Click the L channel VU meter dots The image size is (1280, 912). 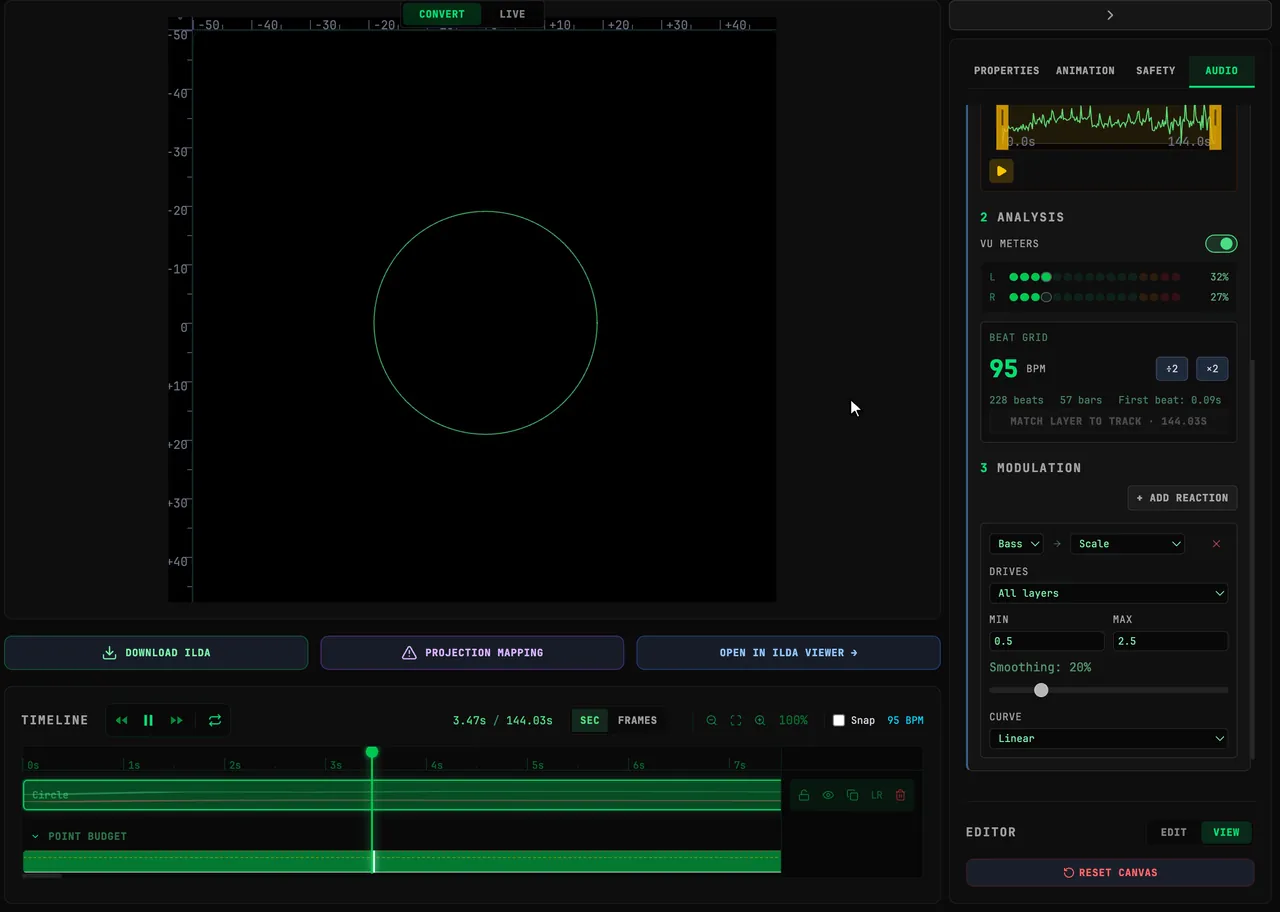coord(1095,277)
